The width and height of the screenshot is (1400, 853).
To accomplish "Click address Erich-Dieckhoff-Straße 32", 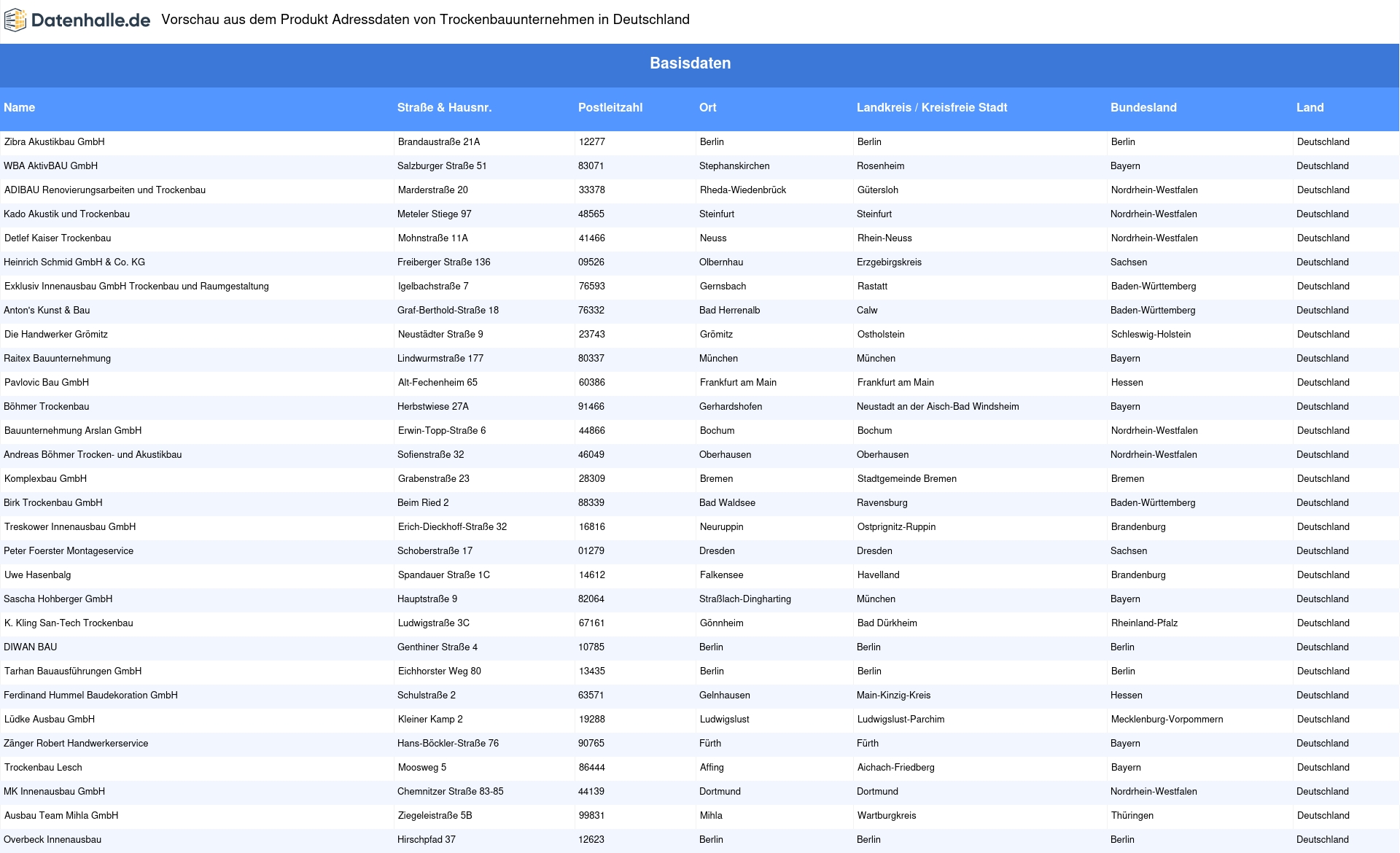I will (x=452, y=527).
